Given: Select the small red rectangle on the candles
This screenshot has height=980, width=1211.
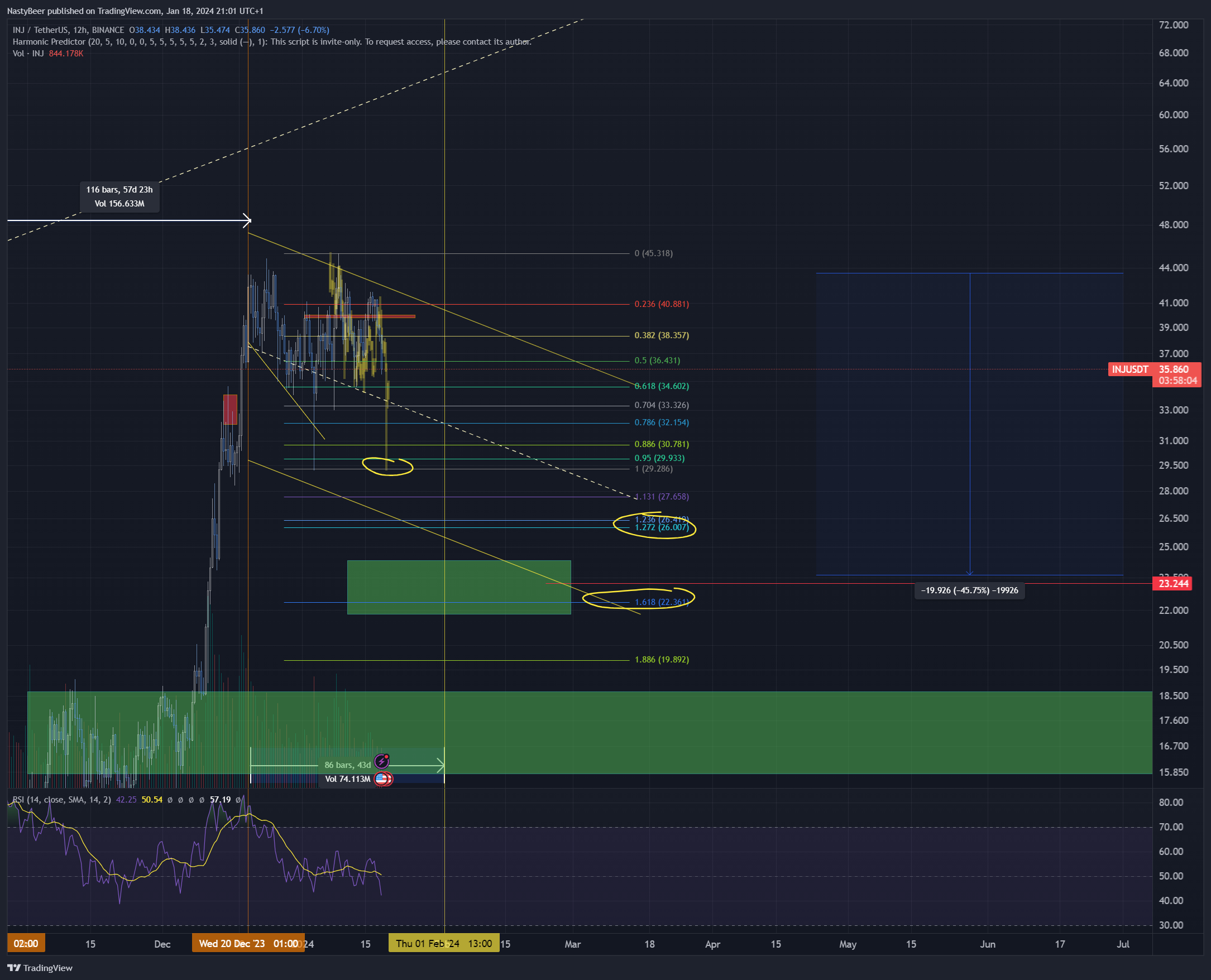Looking at the screenshot, I should (x=230, y=410).
